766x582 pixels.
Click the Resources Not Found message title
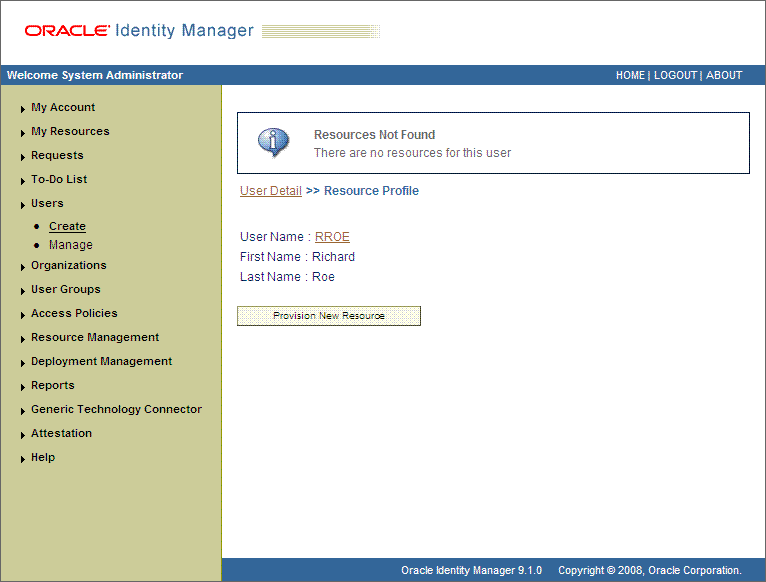coord(374,134)
